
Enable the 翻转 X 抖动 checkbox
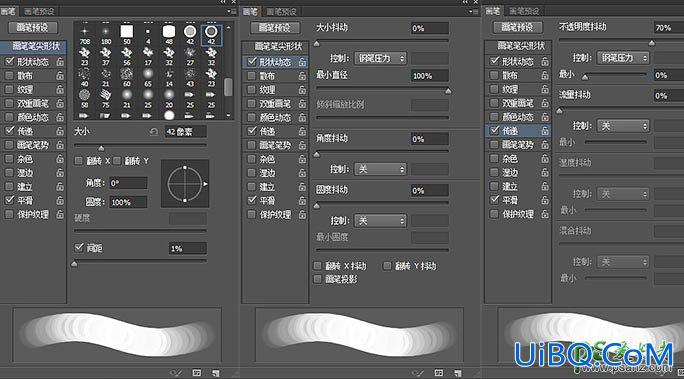(318, 266)
